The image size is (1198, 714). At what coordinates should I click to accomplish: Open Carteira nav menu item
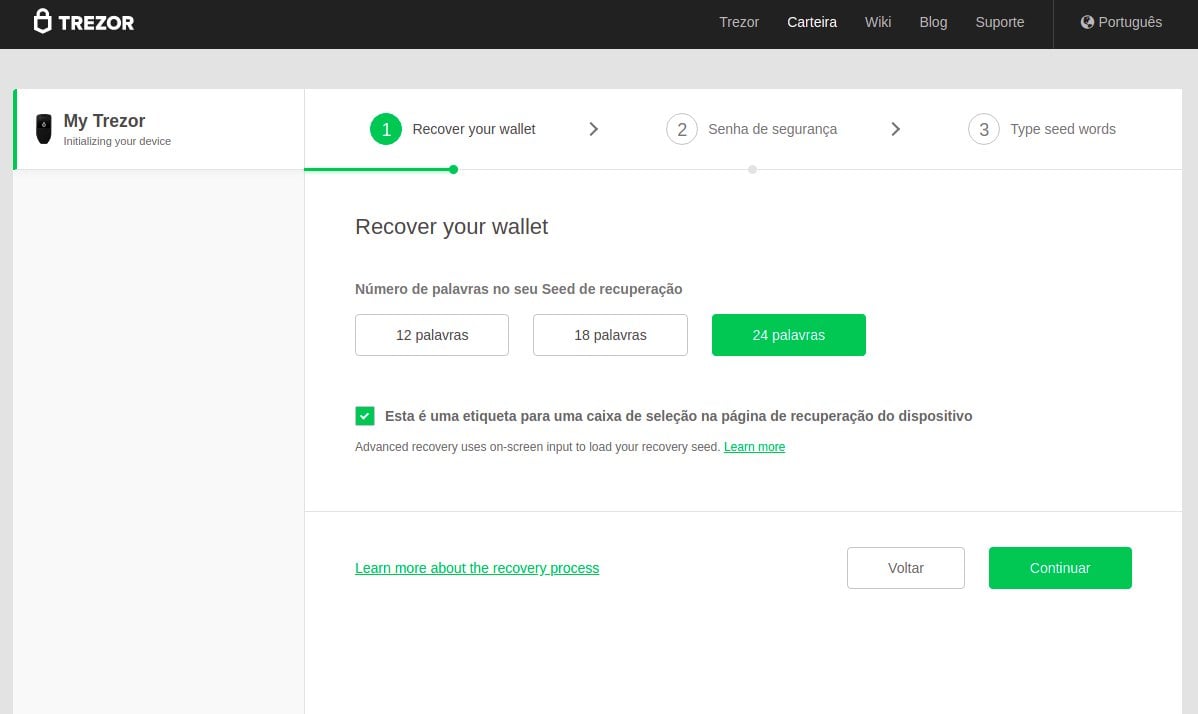(811, 22)
